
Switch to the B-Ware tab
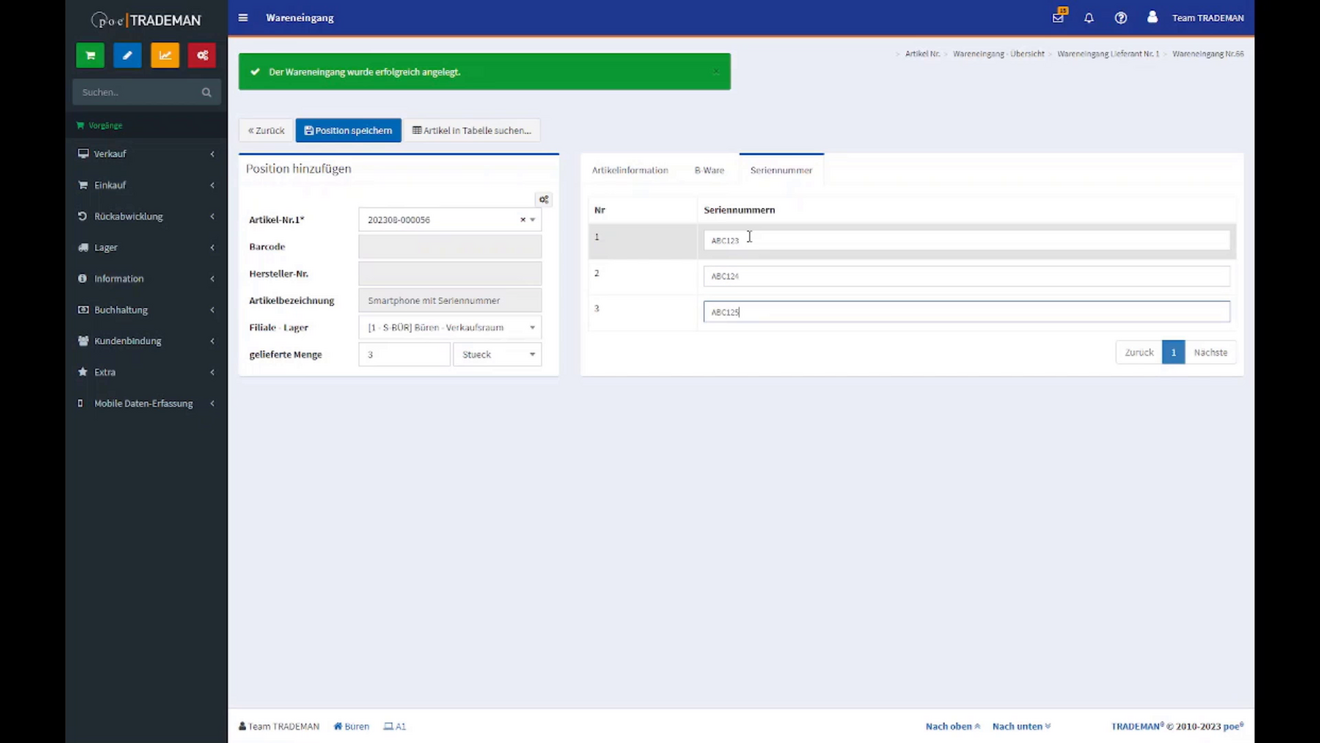(709, 170)
